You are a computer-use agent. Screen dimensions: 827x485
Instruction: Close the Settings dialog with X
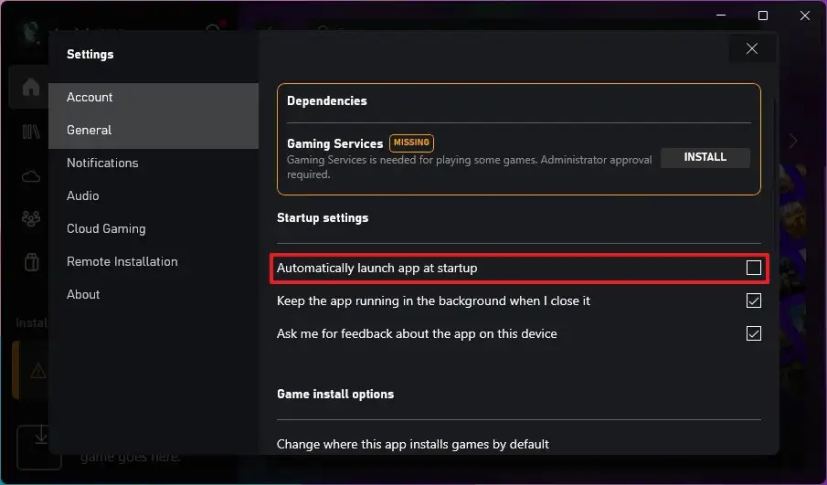752,48
